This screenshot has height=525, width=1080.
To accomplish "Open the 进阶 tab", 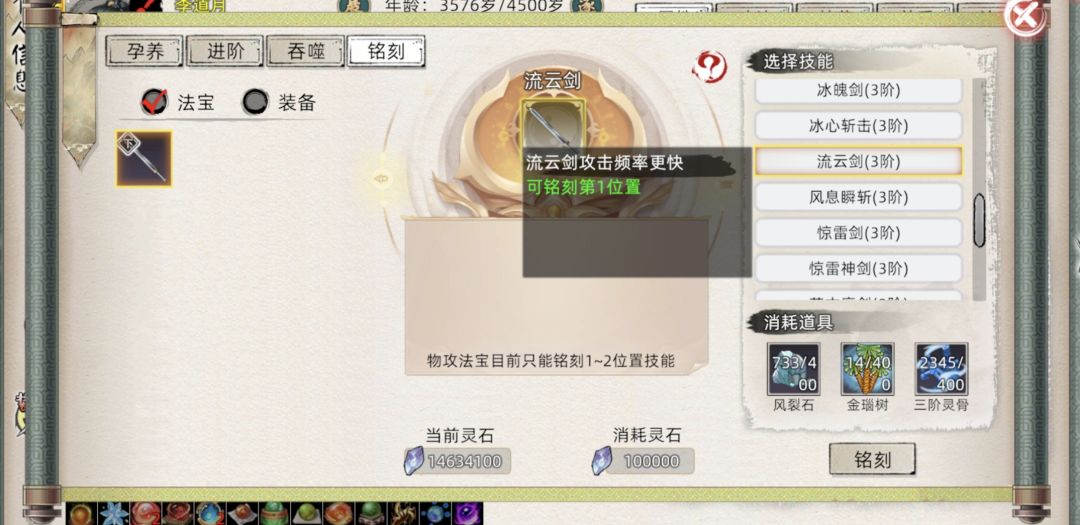I will (x=225, y=52).
